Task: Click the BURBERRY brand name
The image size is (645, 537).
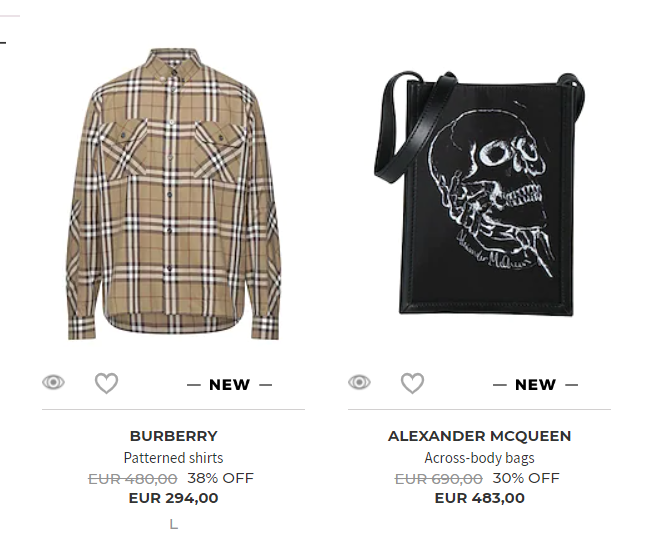Action: pyautogui.click(x=173, y=436)
